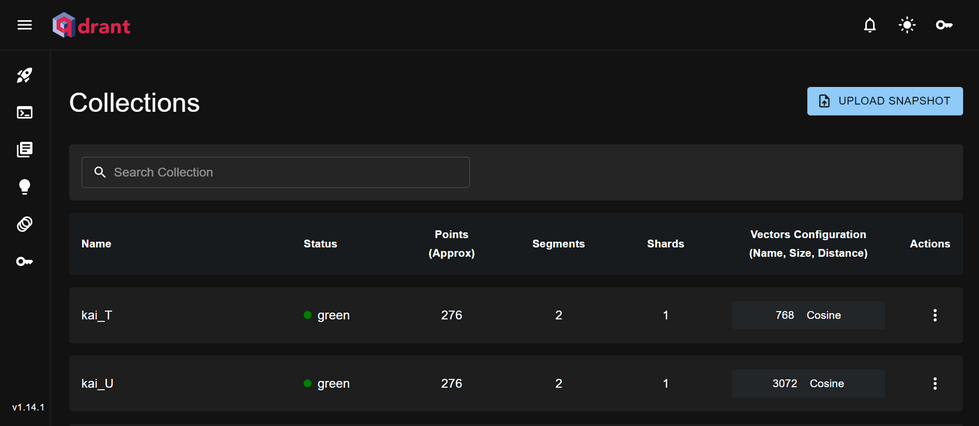Click the Qdrant logo

click(91, 25)
